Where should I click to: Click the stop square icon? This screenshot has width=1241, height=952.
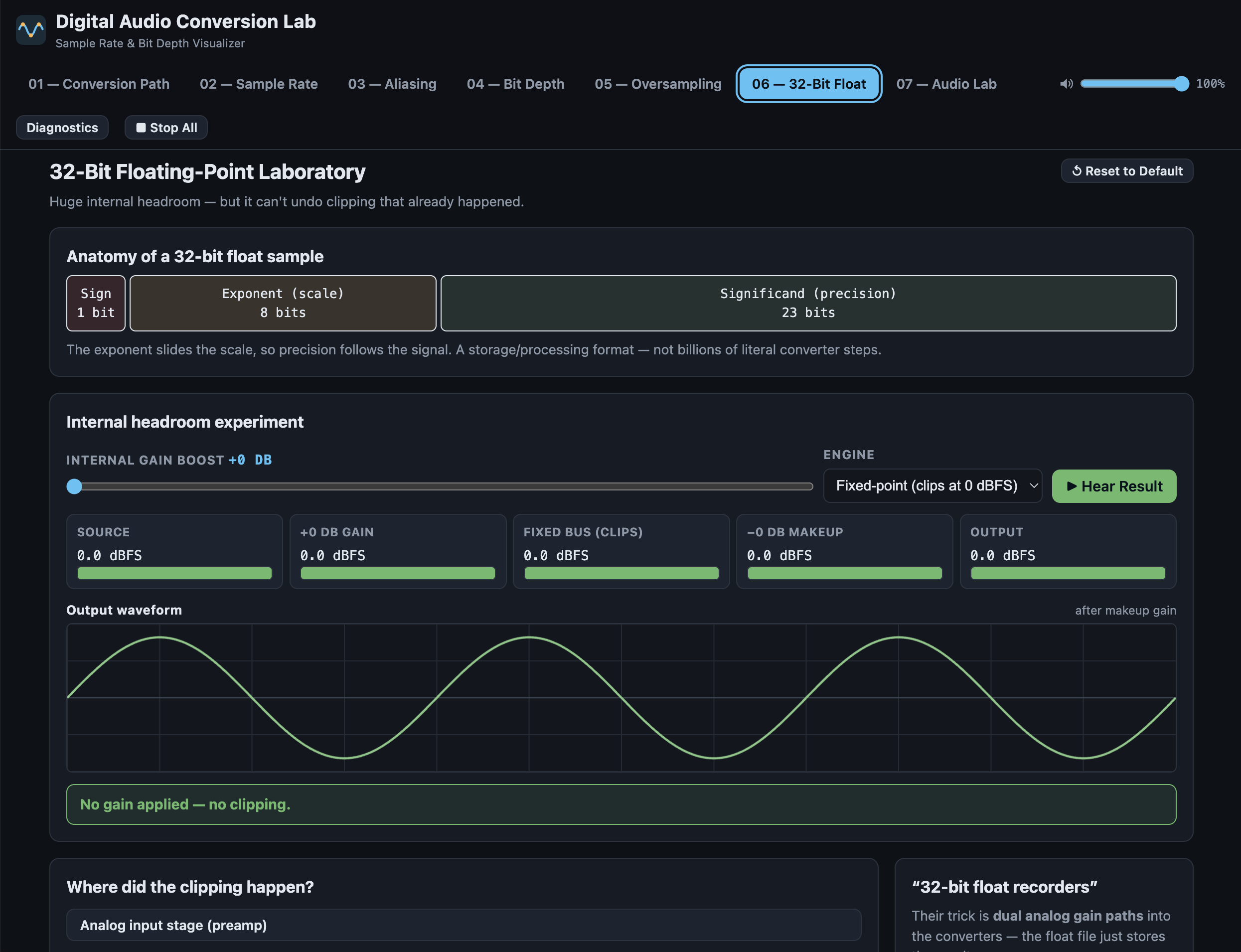tap(141, 128)
